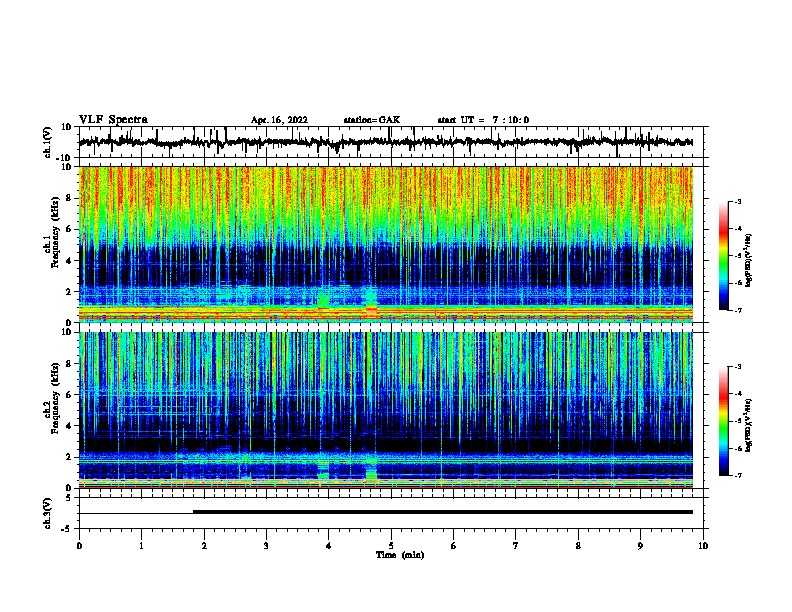Click the thick black bar in ch.3 plot
This screenshot has height=612, width=792.
coord(443,512)
